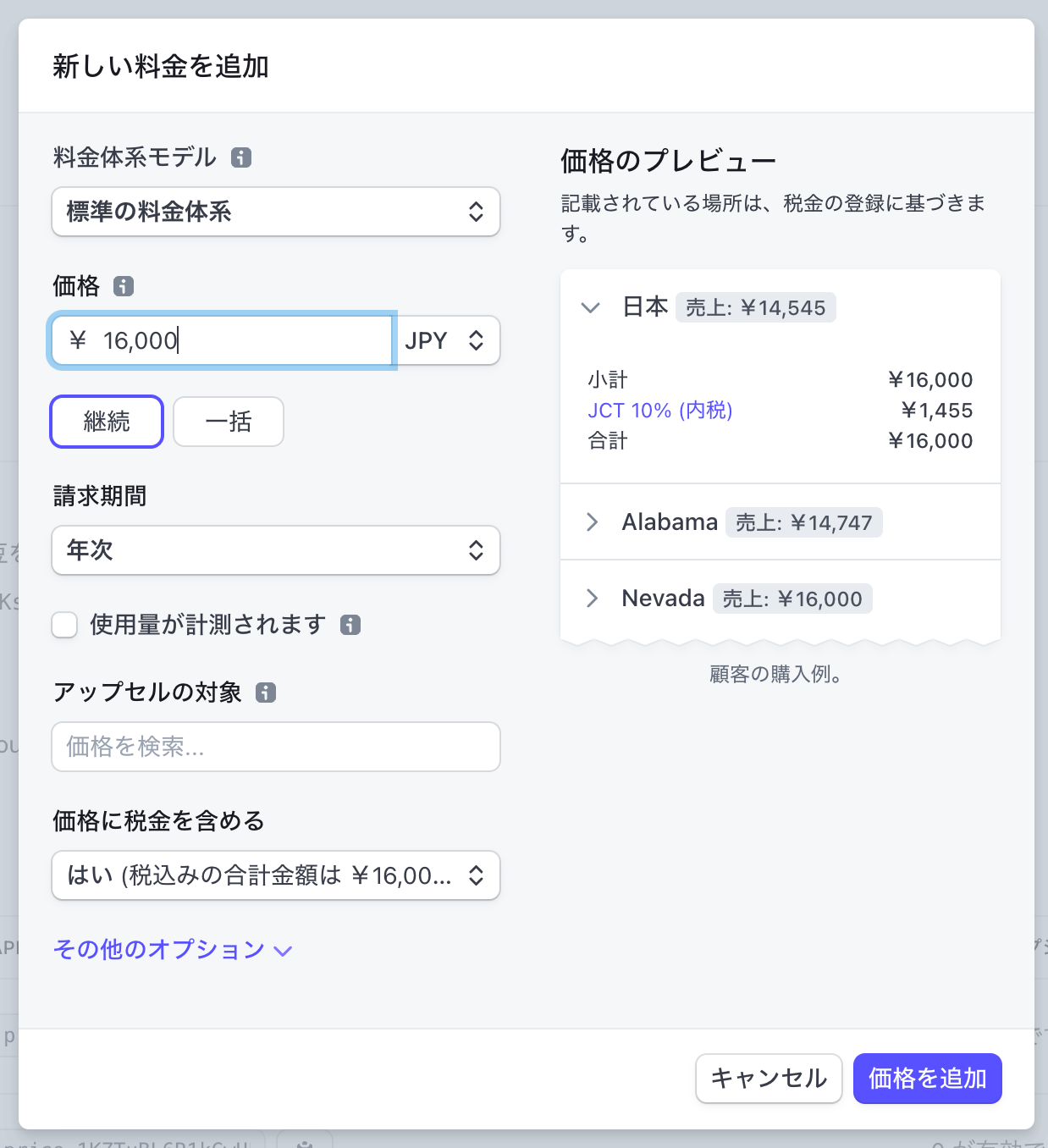Image resolution: width=1048 pixels, height=1148 pixels.
Task: Click the キャンセル button
Action: [768, 1079]
